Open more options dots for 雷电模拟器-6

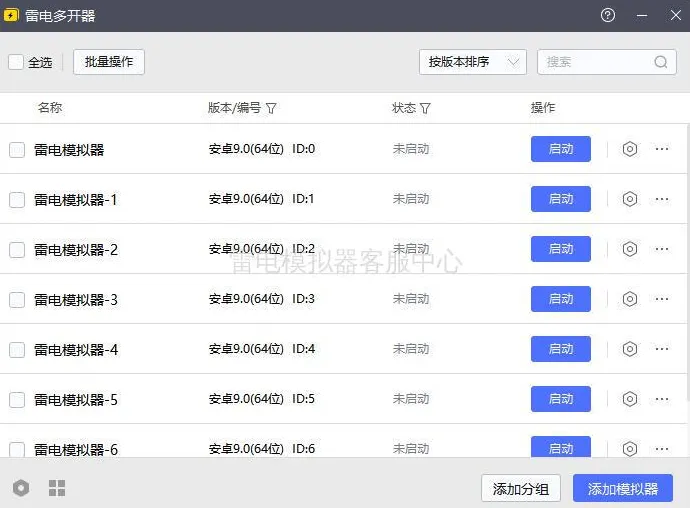click(662, 449)
